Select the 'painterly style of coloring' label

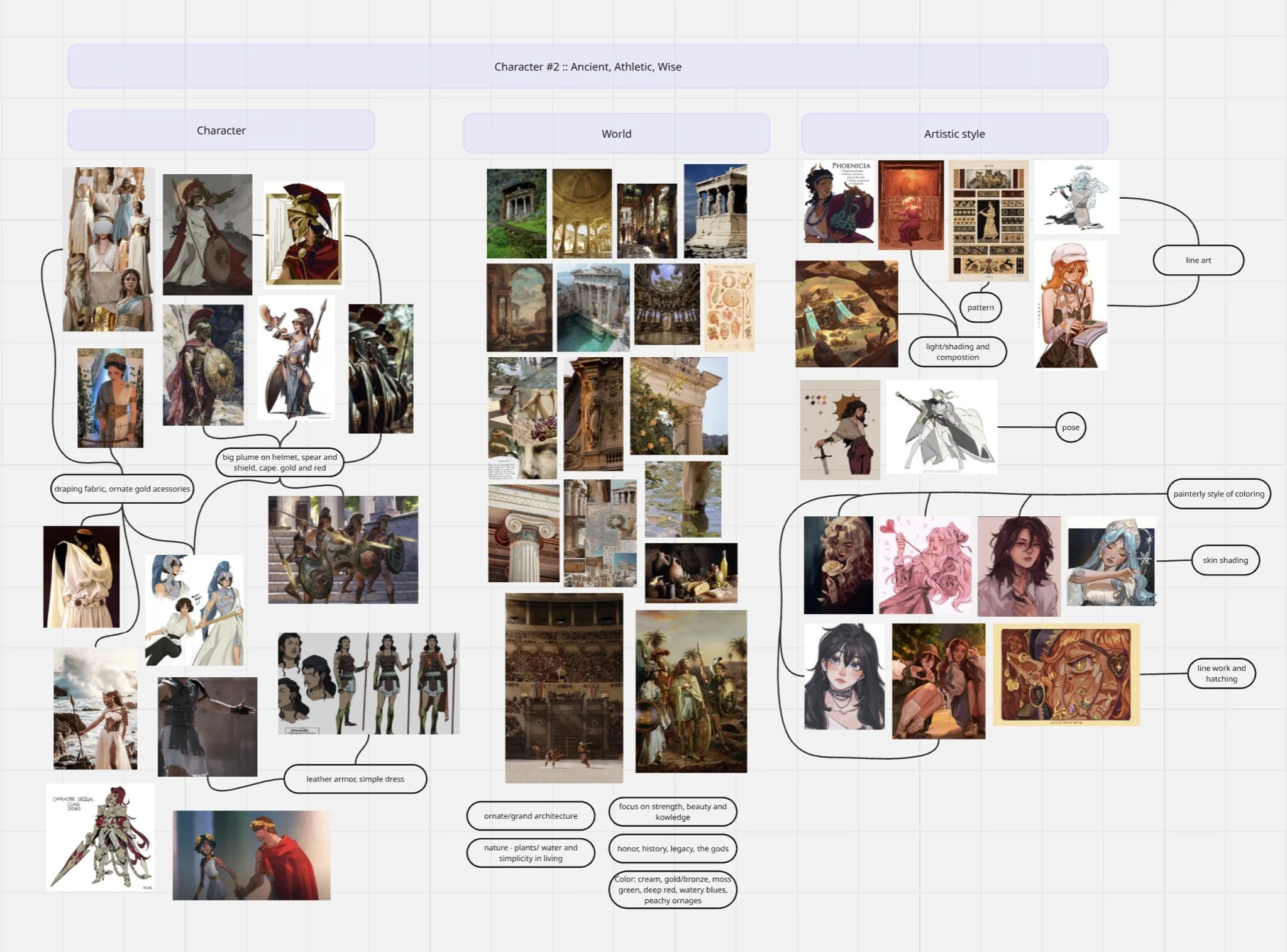[1218, 494]
